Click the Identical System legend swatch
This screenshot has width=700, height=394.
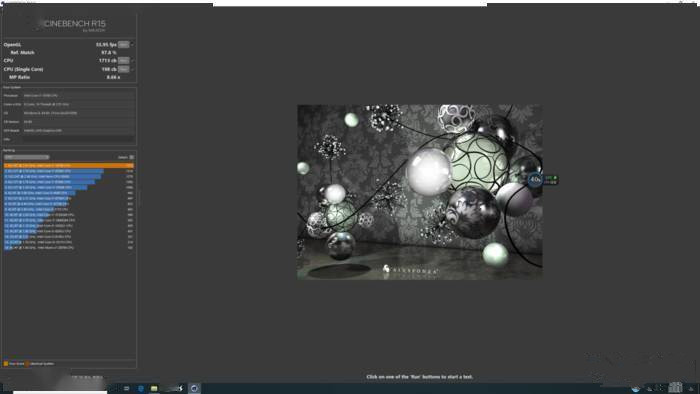coord(27,364)
